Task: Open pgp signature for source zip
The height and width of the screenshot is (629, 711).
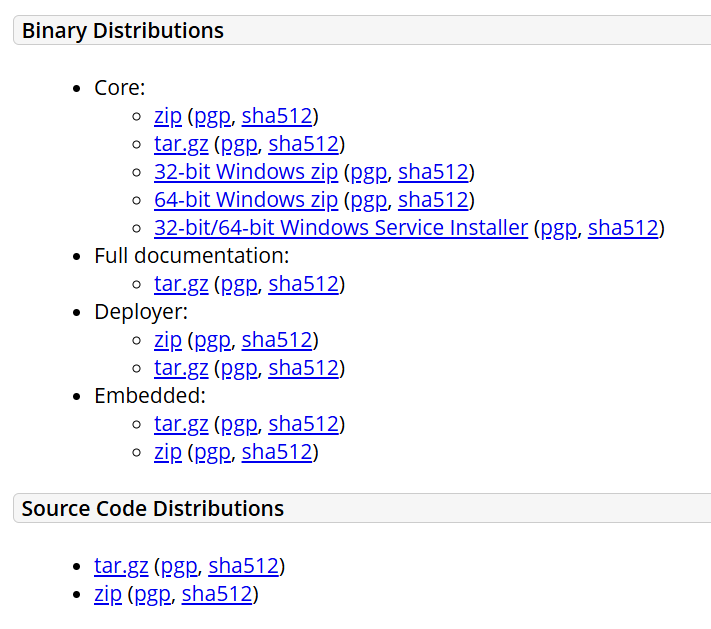Action: tap(152, 594)
